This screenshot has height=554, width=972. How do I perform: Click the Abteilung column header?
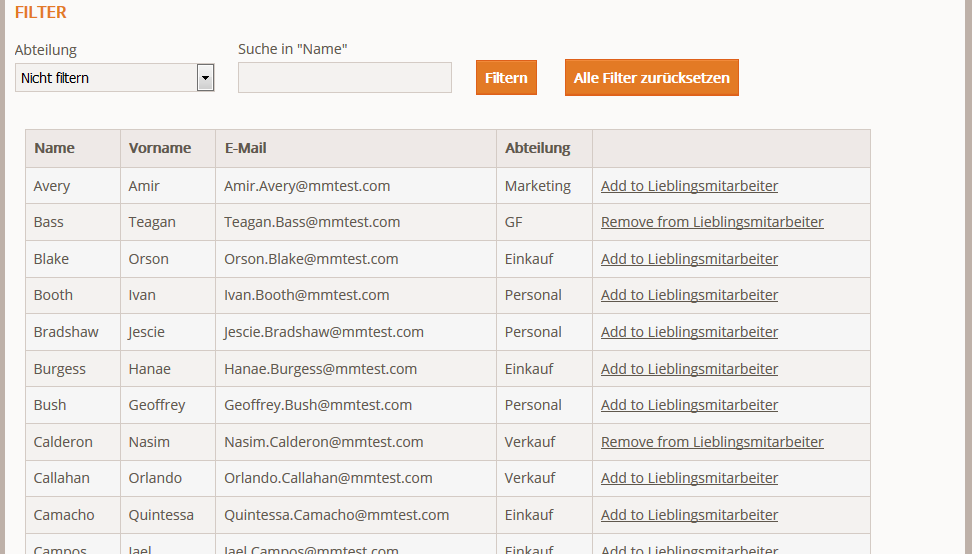point(537,148)
